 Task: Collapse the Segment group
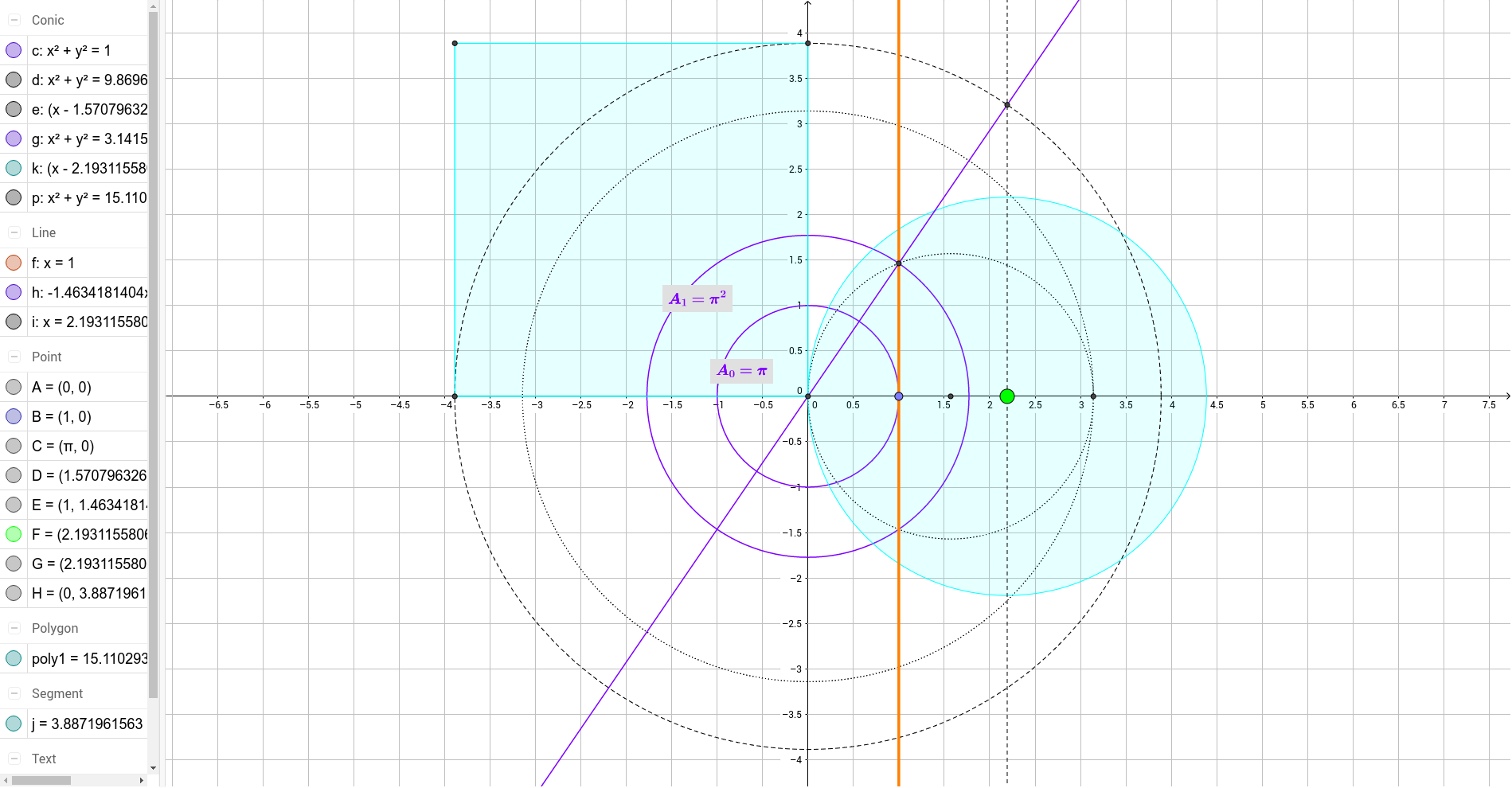coord(14,693)
